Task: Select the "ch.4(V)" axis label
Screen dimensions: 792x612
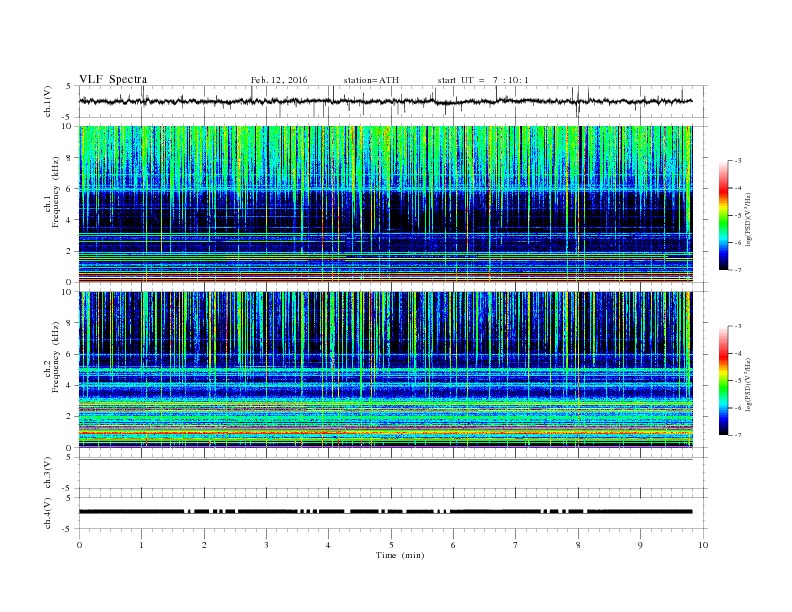Action: (x=48, y=513)
